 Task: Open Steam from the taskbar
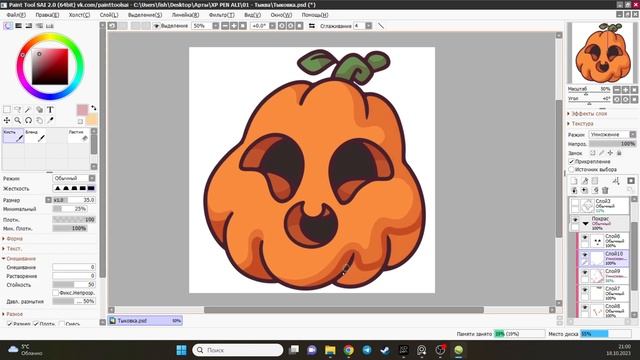pos(385,350)
